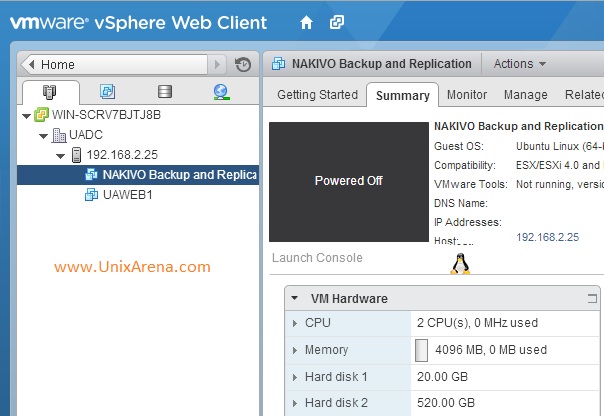Screen dimensions: 604x416
Task: Click the 'DNS Name:' label
Action: click(x=461, y=203)
